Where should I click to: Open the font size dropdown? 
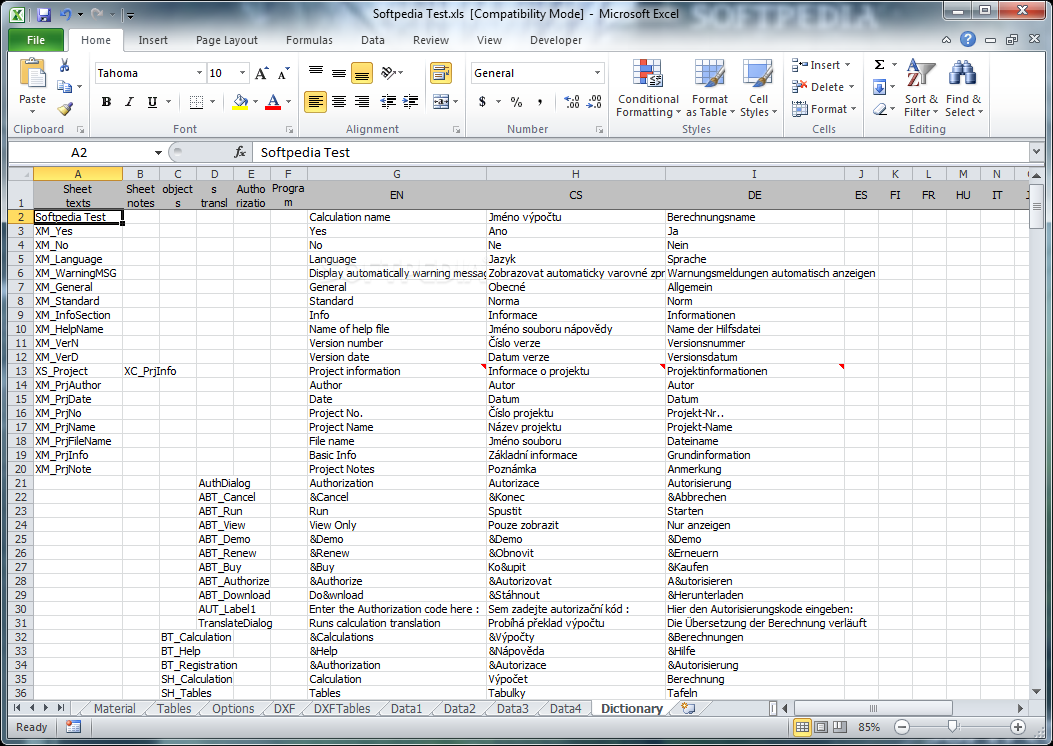(x=242, y=73)
